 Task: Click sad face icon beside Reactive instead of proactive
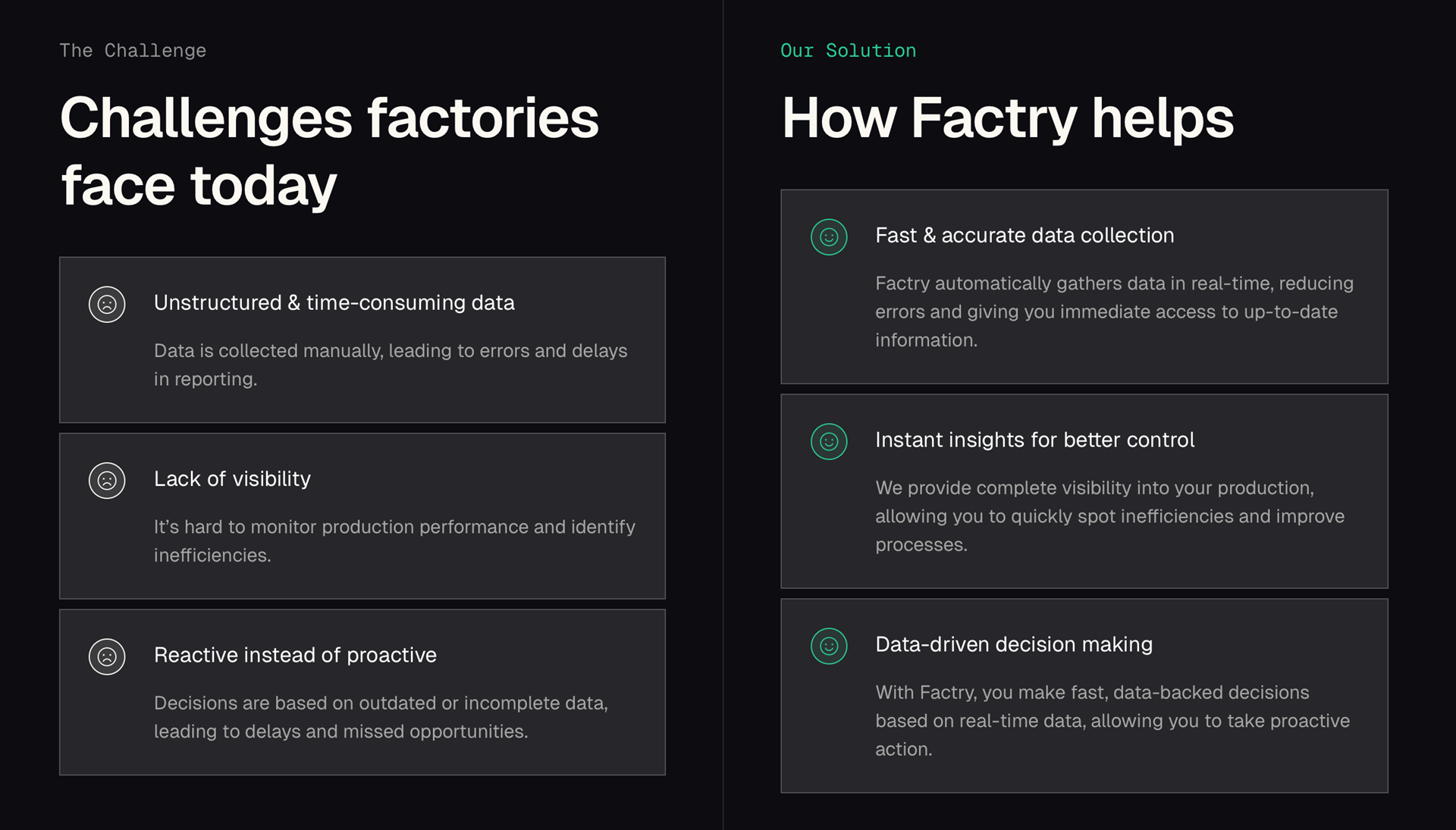tap(107, 656)
